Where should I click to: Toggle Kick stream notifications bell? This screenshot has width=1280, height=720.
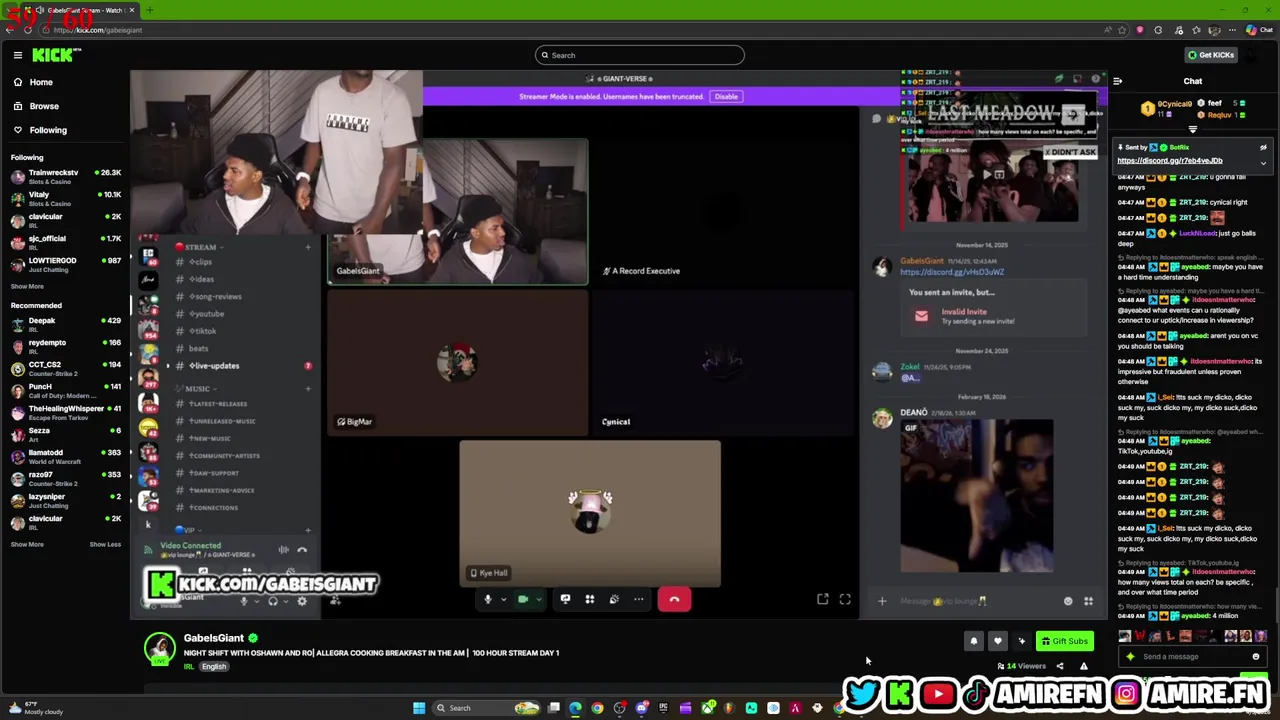coord(973,641)
